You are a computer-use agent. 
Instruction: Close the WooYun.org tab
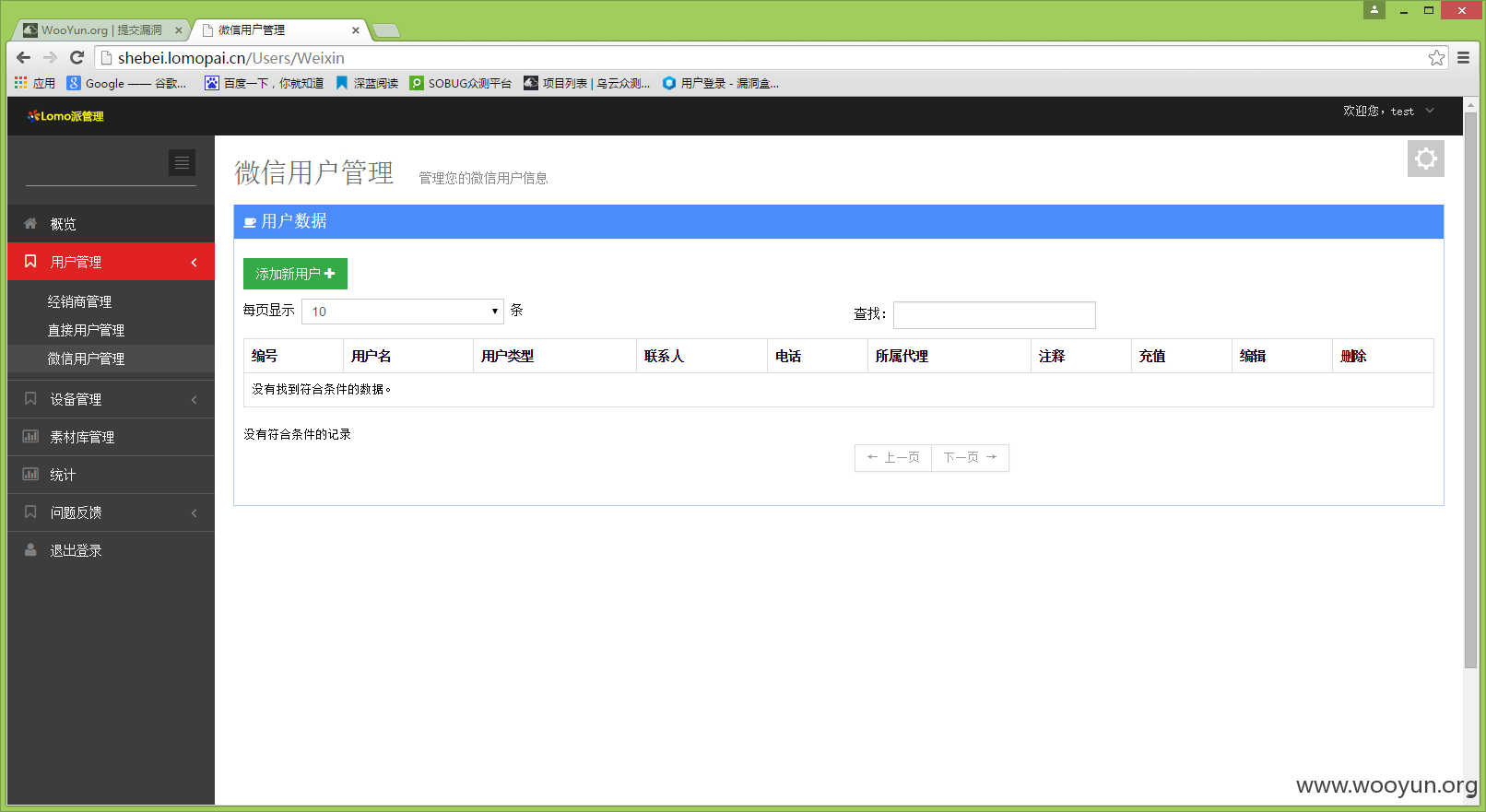pyautogui.click(x=179, y=30)
